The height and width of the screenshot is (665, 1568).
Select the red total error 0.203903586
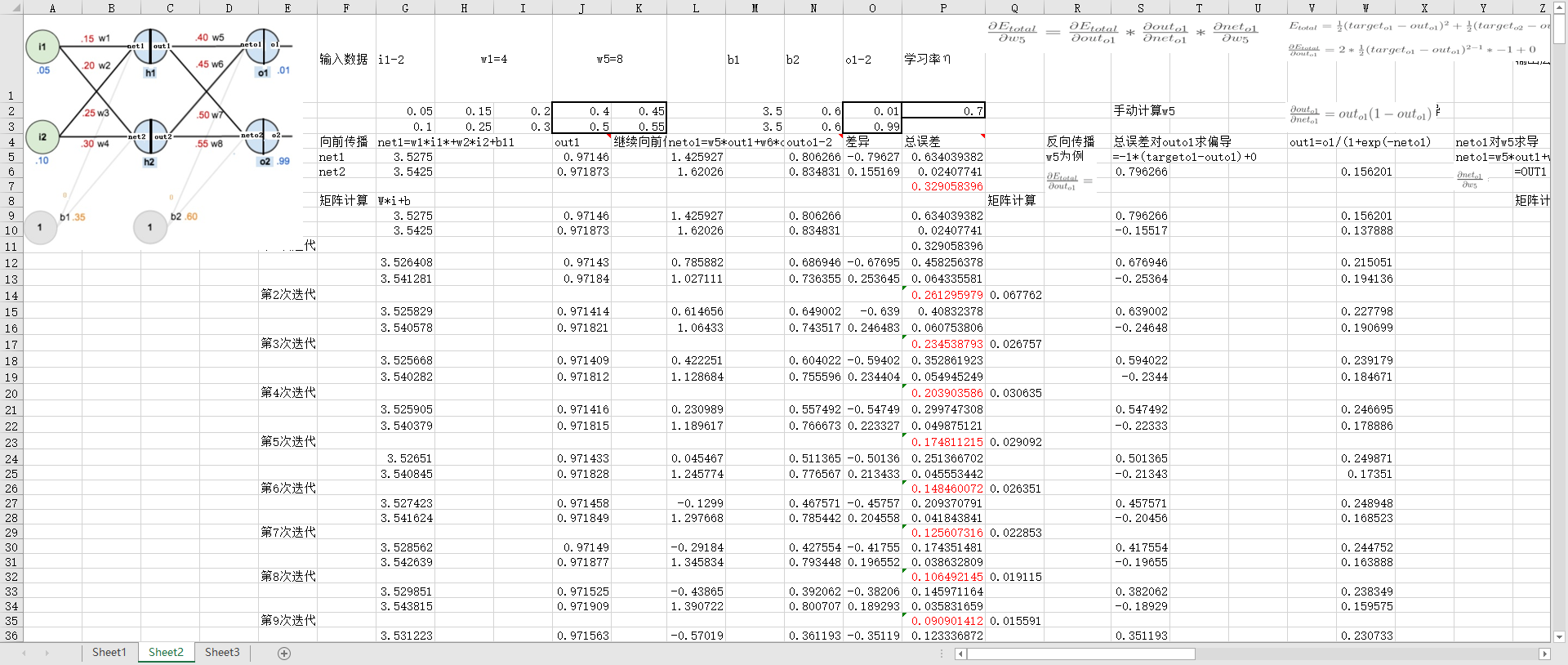tap(943, 393)
